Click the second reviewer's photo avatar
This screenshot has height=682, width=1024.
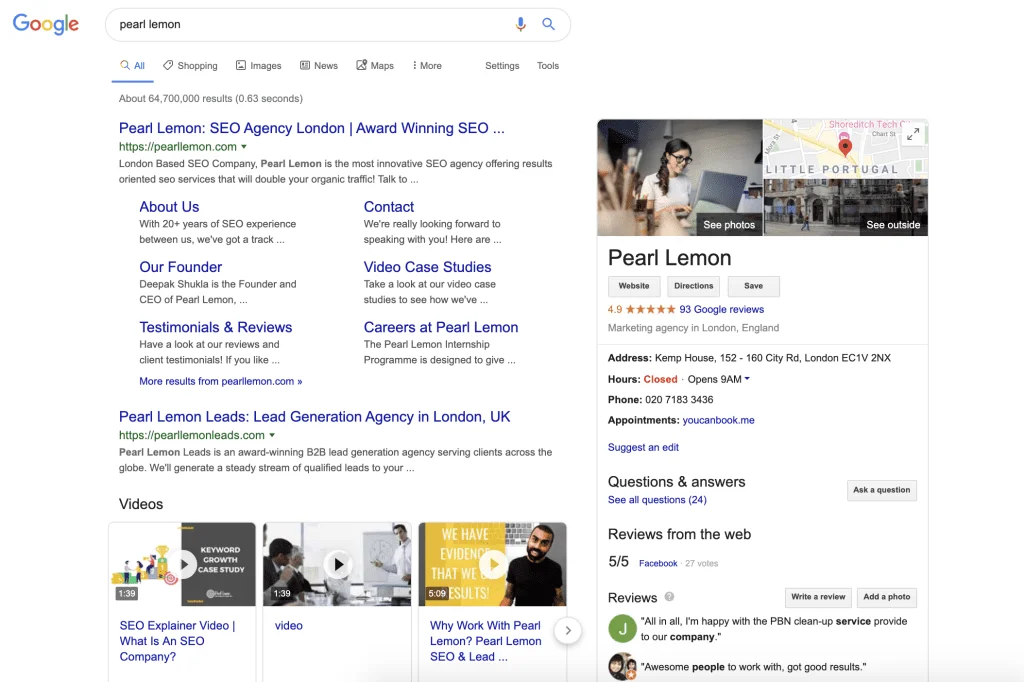pyautogui.click(x=622, y=666)
